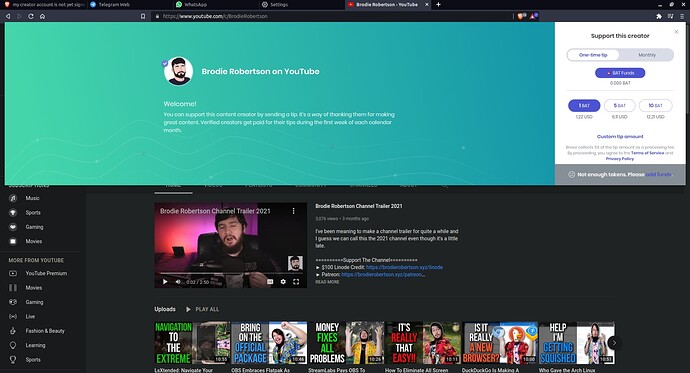Click trailer channel watermark avatar
Screen dimensions: 690x373
tap(295, 263)
